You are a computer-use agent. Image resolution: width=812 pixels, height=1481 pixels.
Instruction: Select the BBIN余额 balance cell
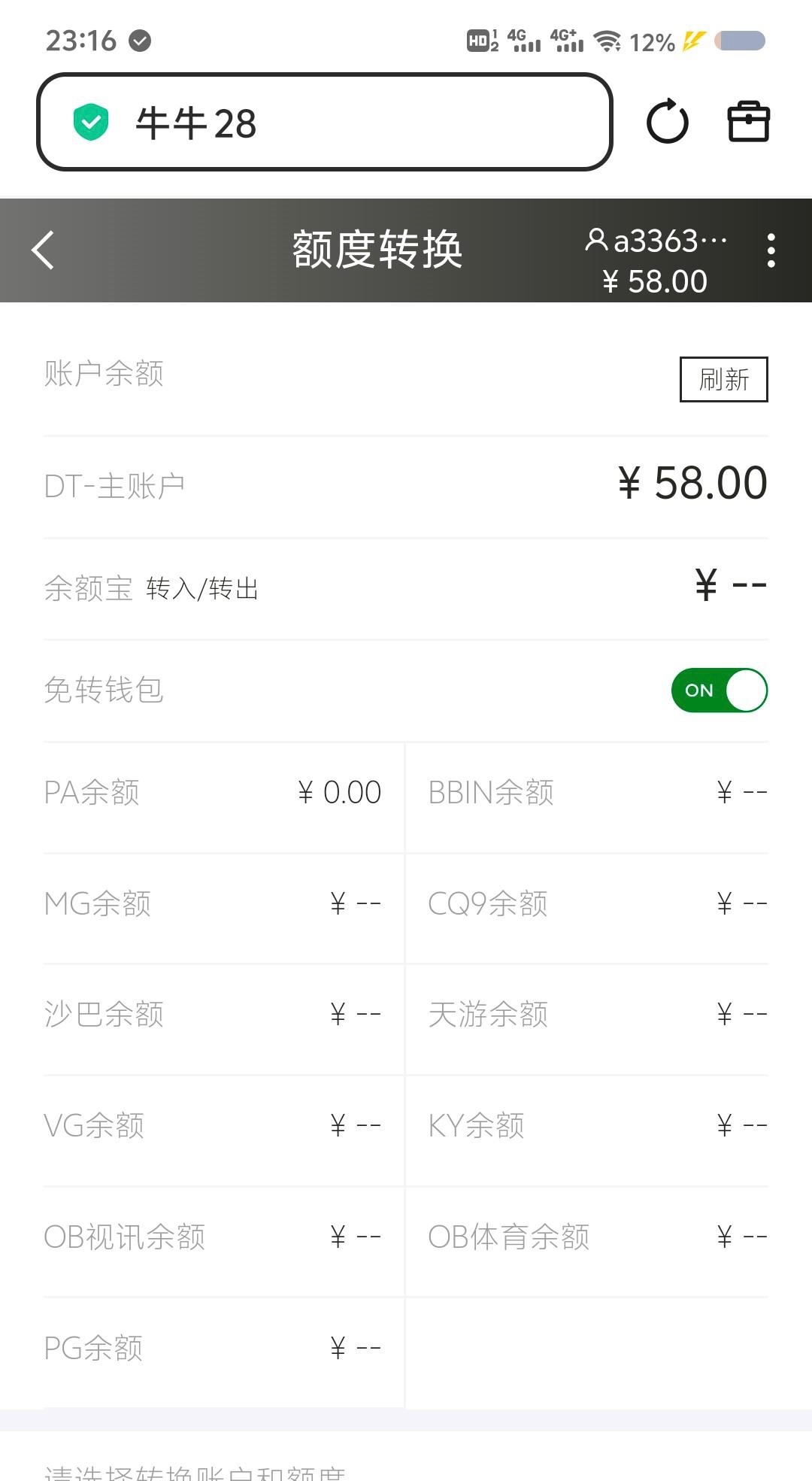coord(597,793)
